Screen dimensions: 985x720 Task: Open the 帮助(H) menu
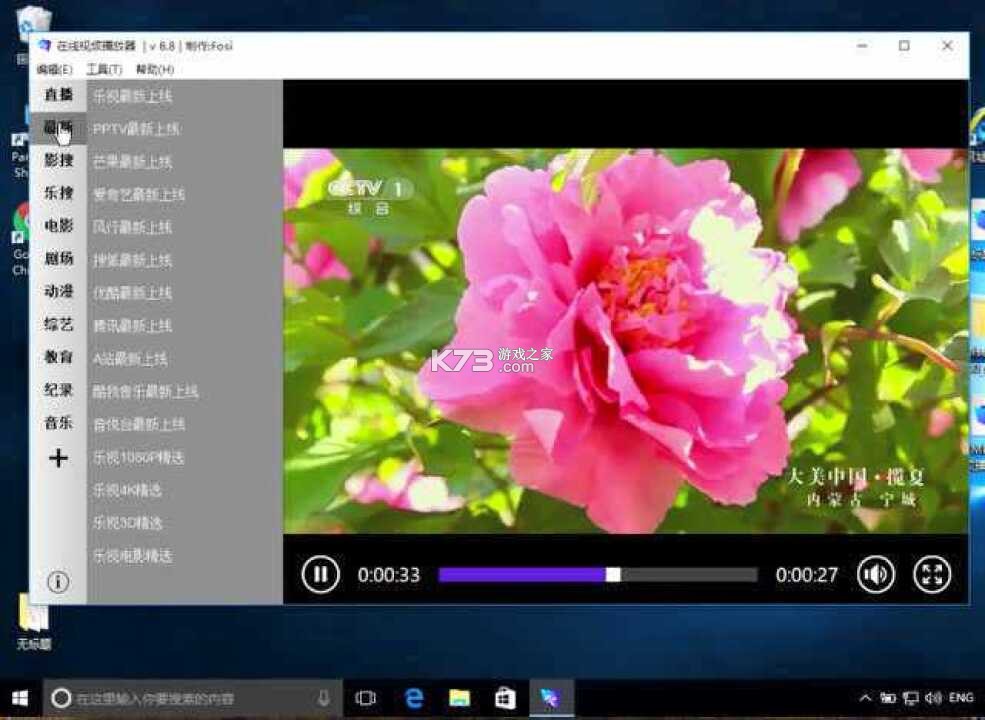click(155, 69)
